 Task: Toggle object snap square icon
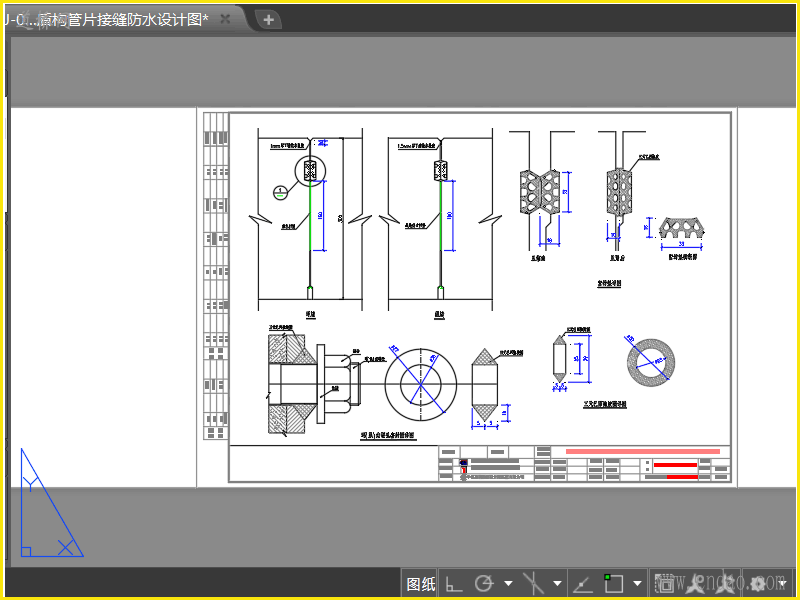click(613, 584)
